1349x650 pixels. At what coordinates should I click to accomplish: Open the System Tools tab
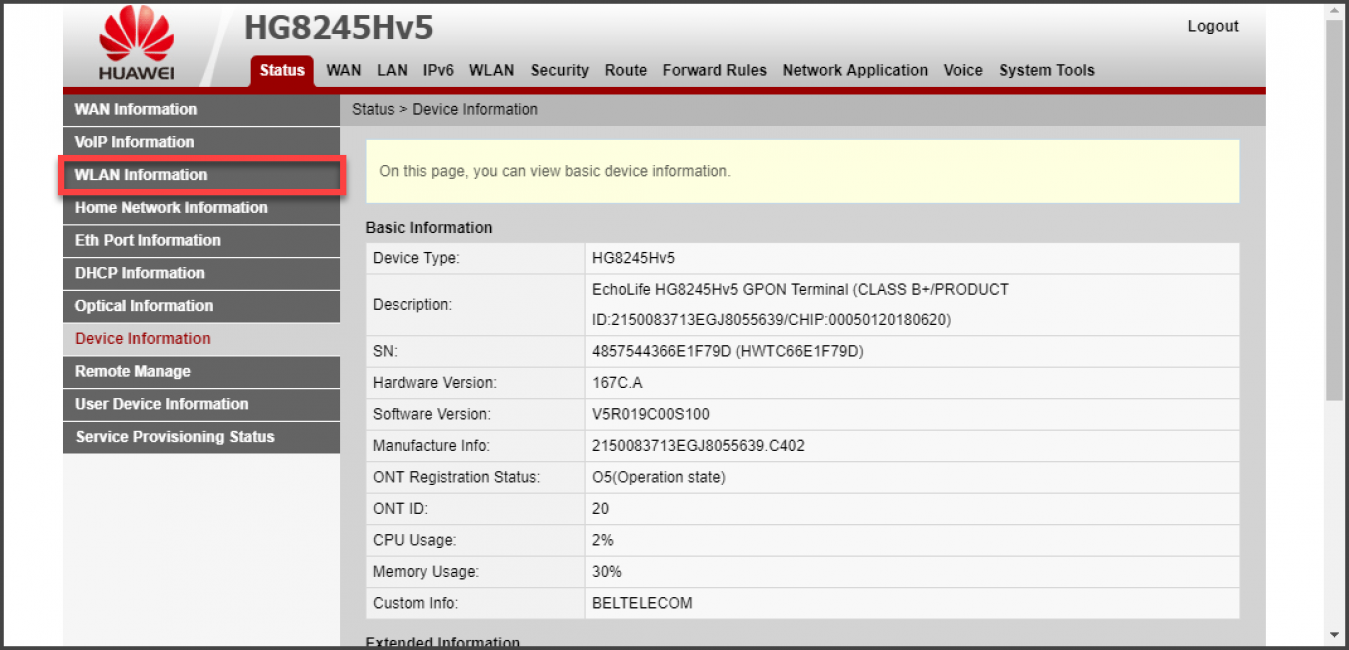click(1046, 70)
